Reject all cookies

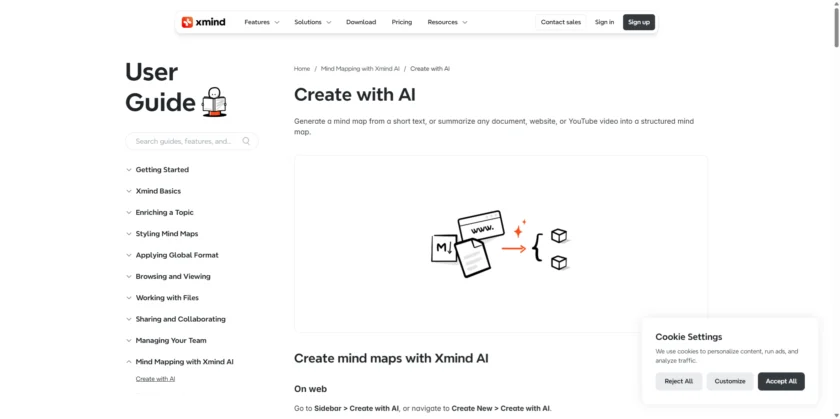click(x=679, y=381)
